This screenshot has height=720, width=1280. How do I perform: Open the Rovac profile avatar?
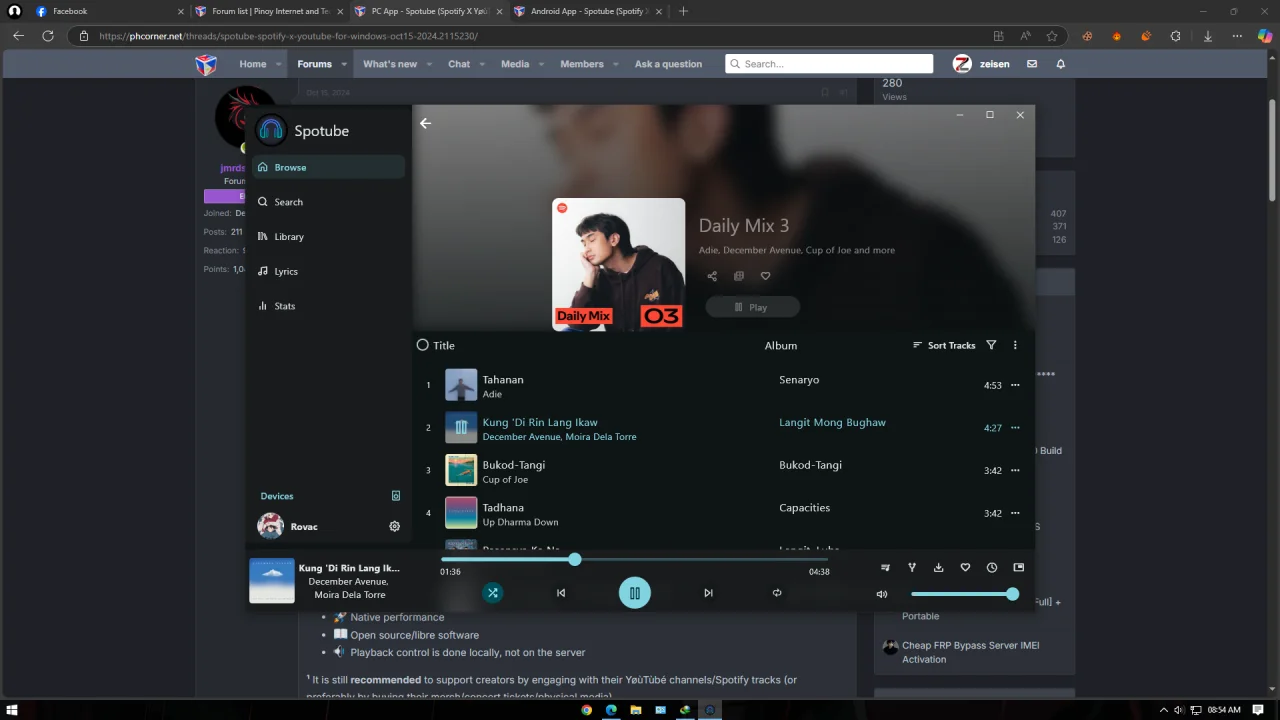[270, 526]
